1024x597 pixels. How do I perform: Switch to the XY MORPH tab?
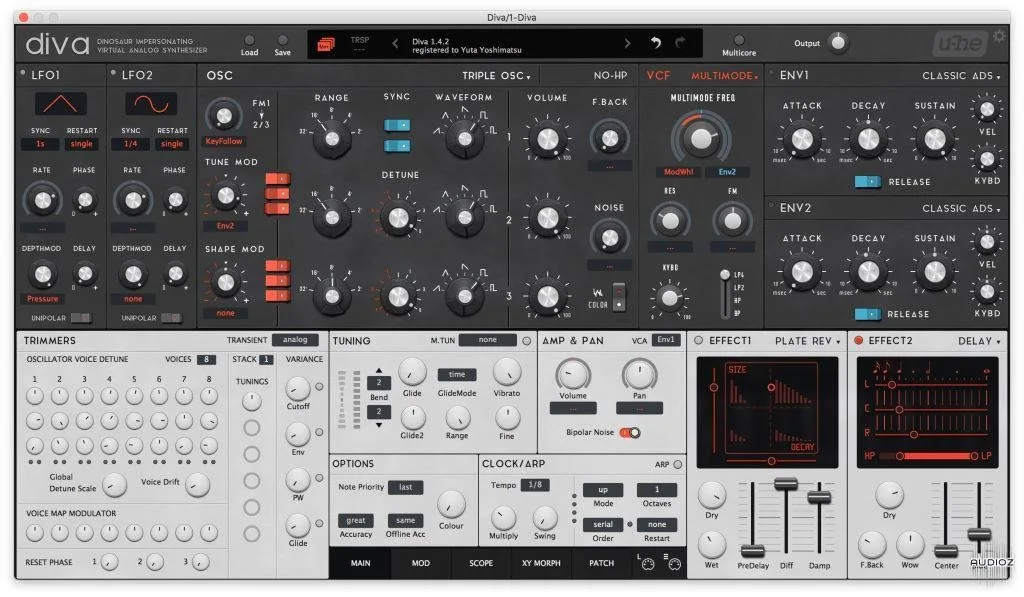point(541,563)
